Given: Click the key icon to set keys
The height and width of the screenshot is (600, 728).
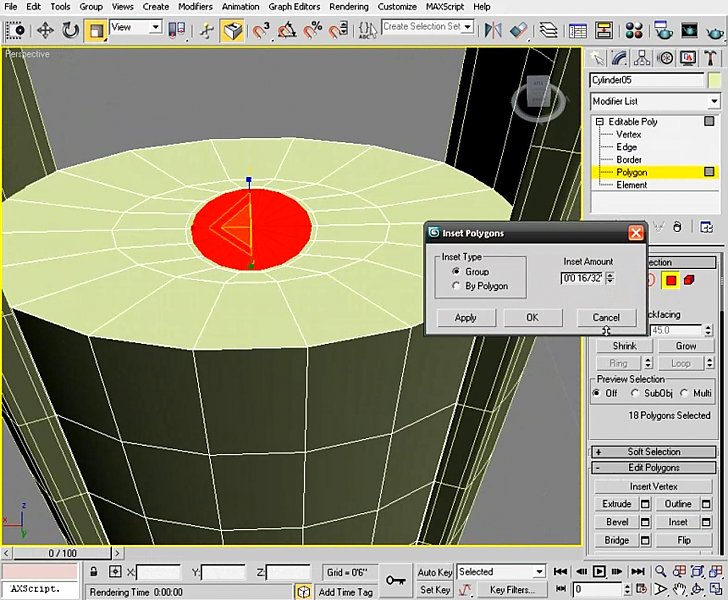Looking at the screenshot, I should (395, 579).
